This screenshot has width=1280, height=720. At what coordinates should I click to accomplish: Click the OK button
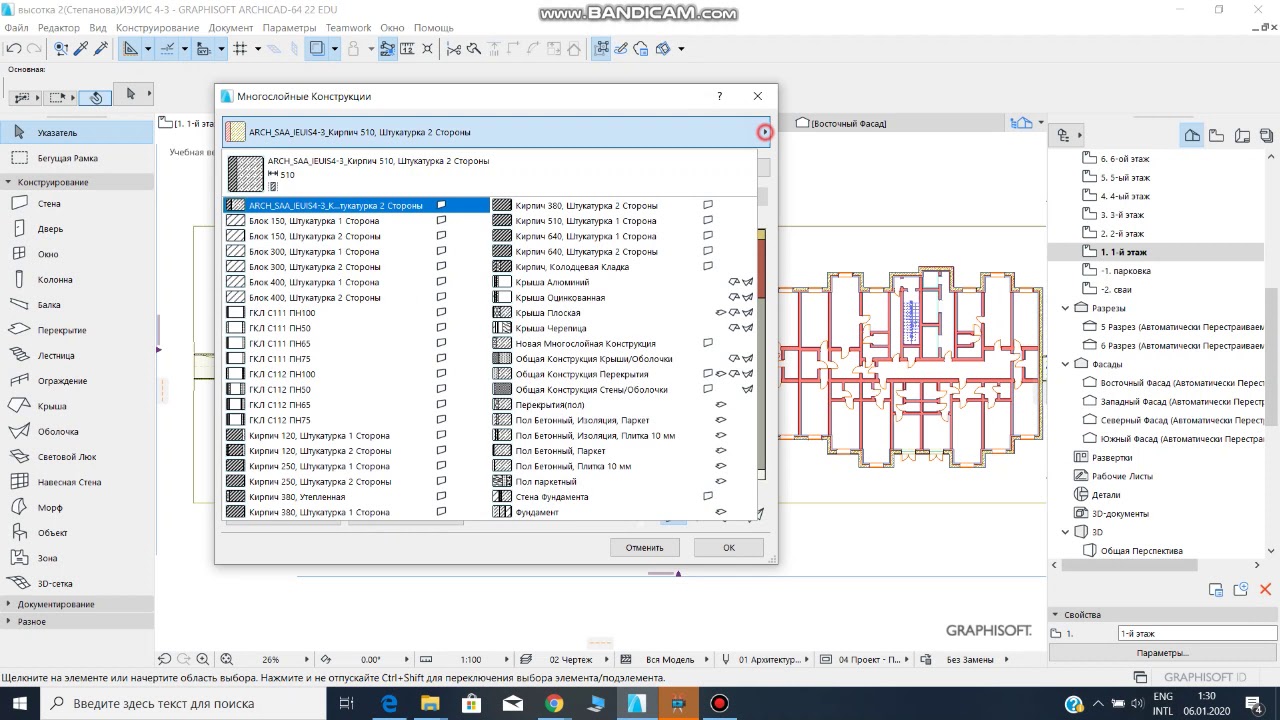[x=728, y=548]
